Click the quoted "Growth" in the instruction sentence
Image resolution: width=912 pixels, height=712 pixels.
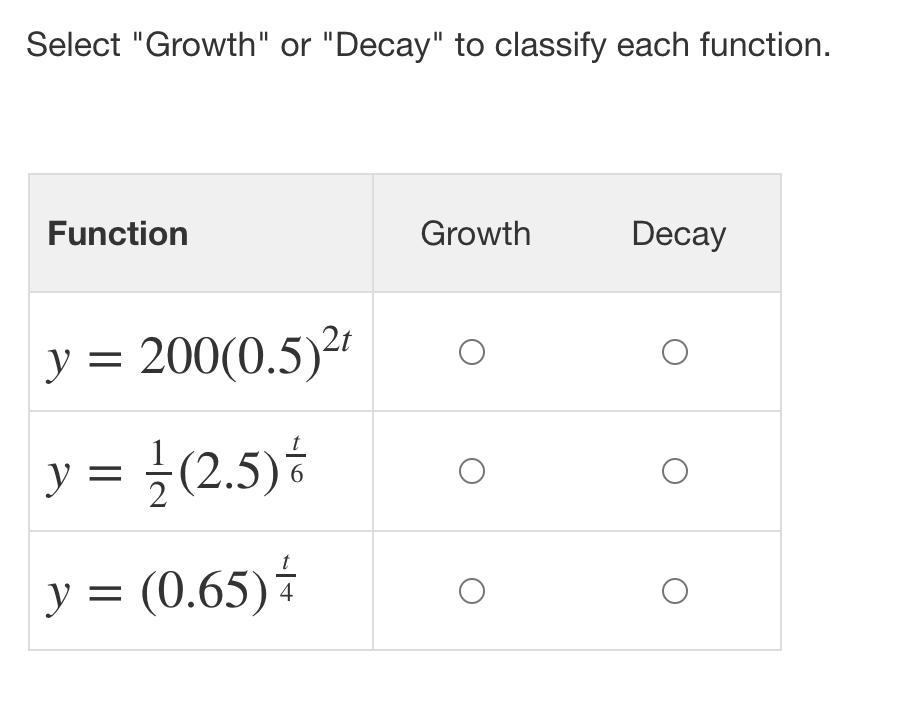point(202,45)
